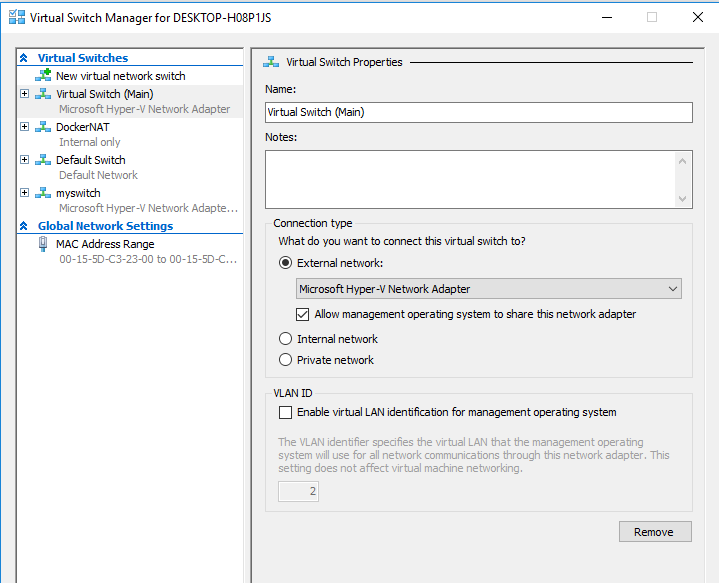Click the Notes scrollbar down arrow

coord(682,199)
